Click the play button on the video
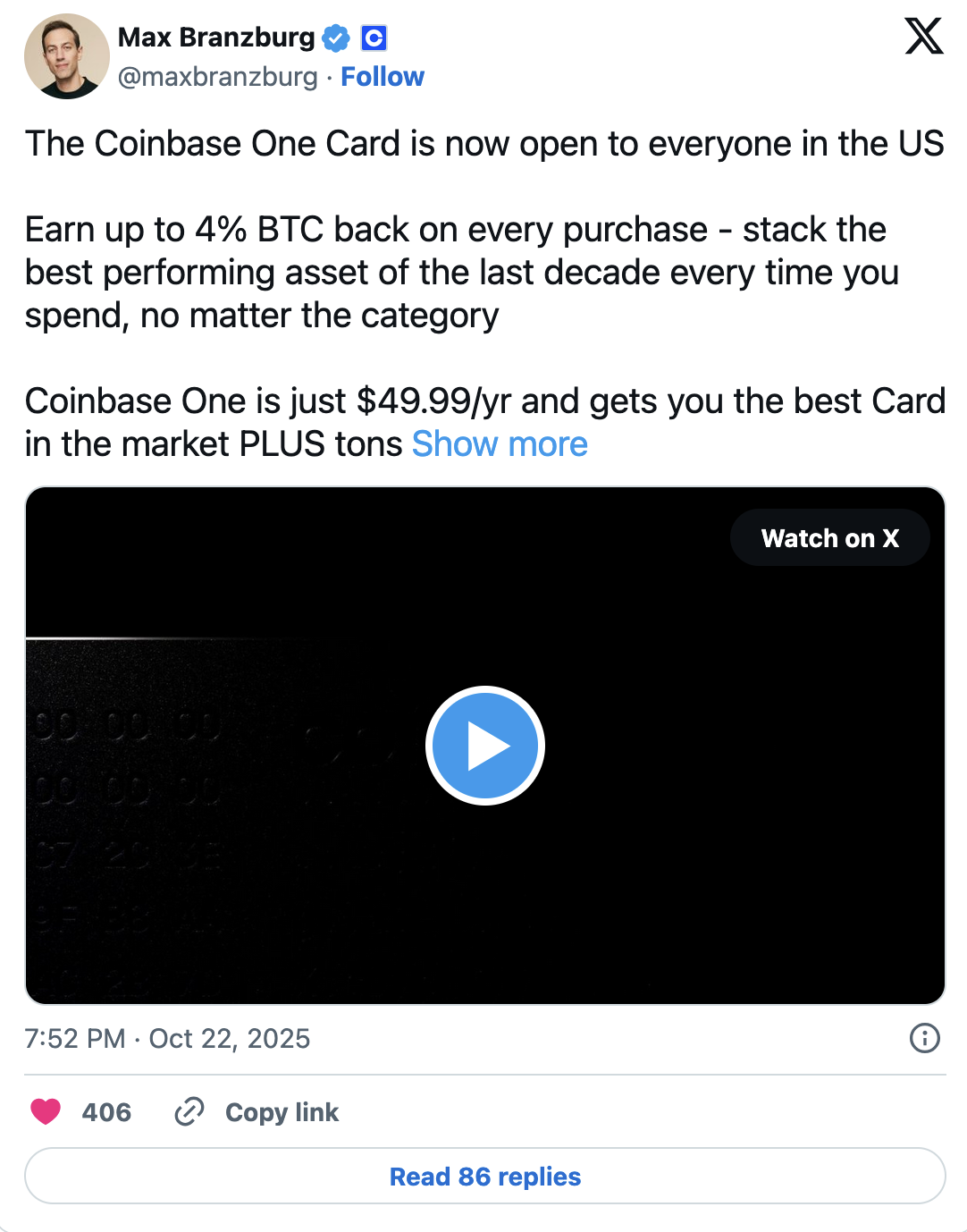This screenshot has width=967, height=1232. click(485, 745)
